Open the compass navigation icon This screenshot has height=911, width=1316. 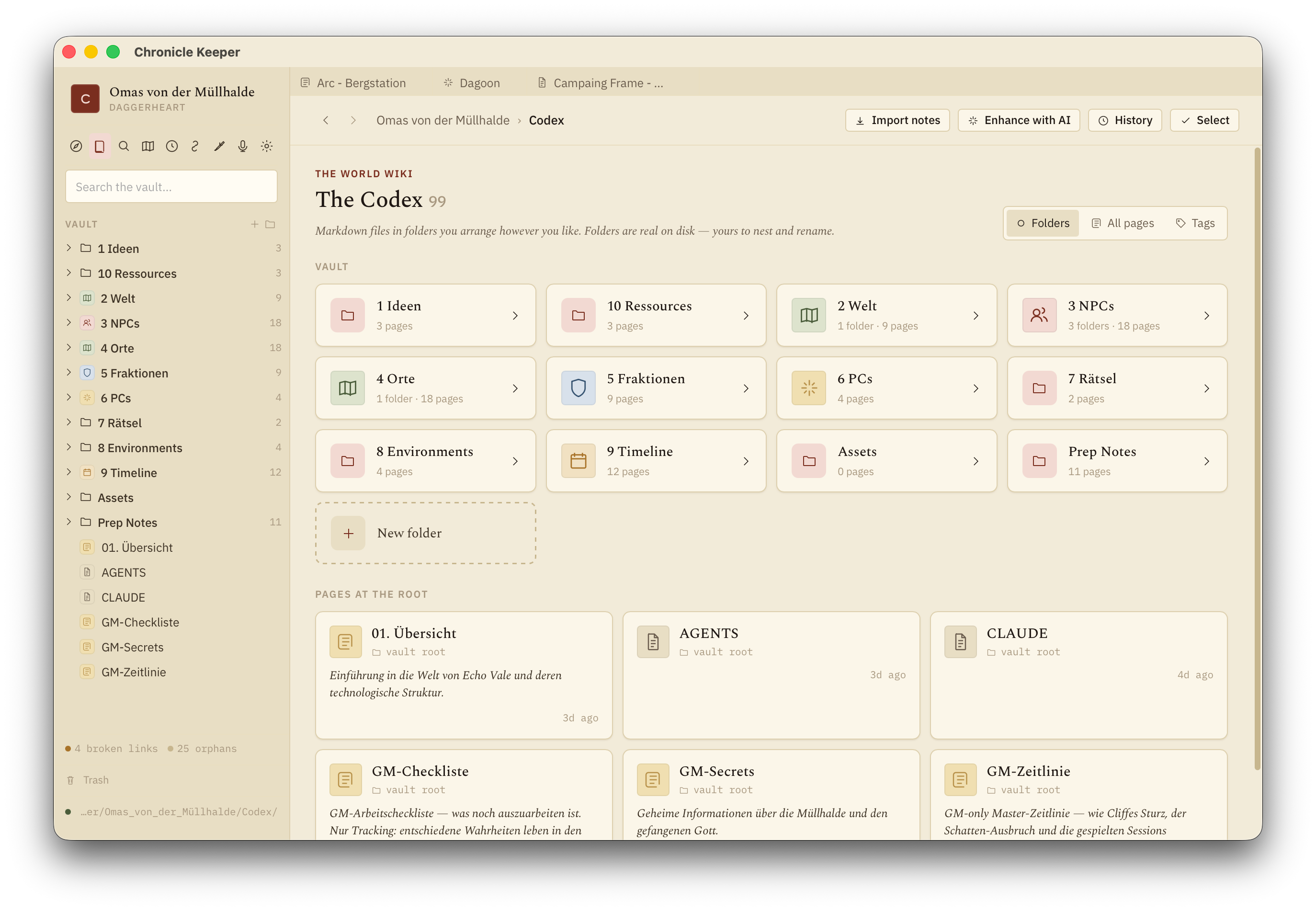76,146
